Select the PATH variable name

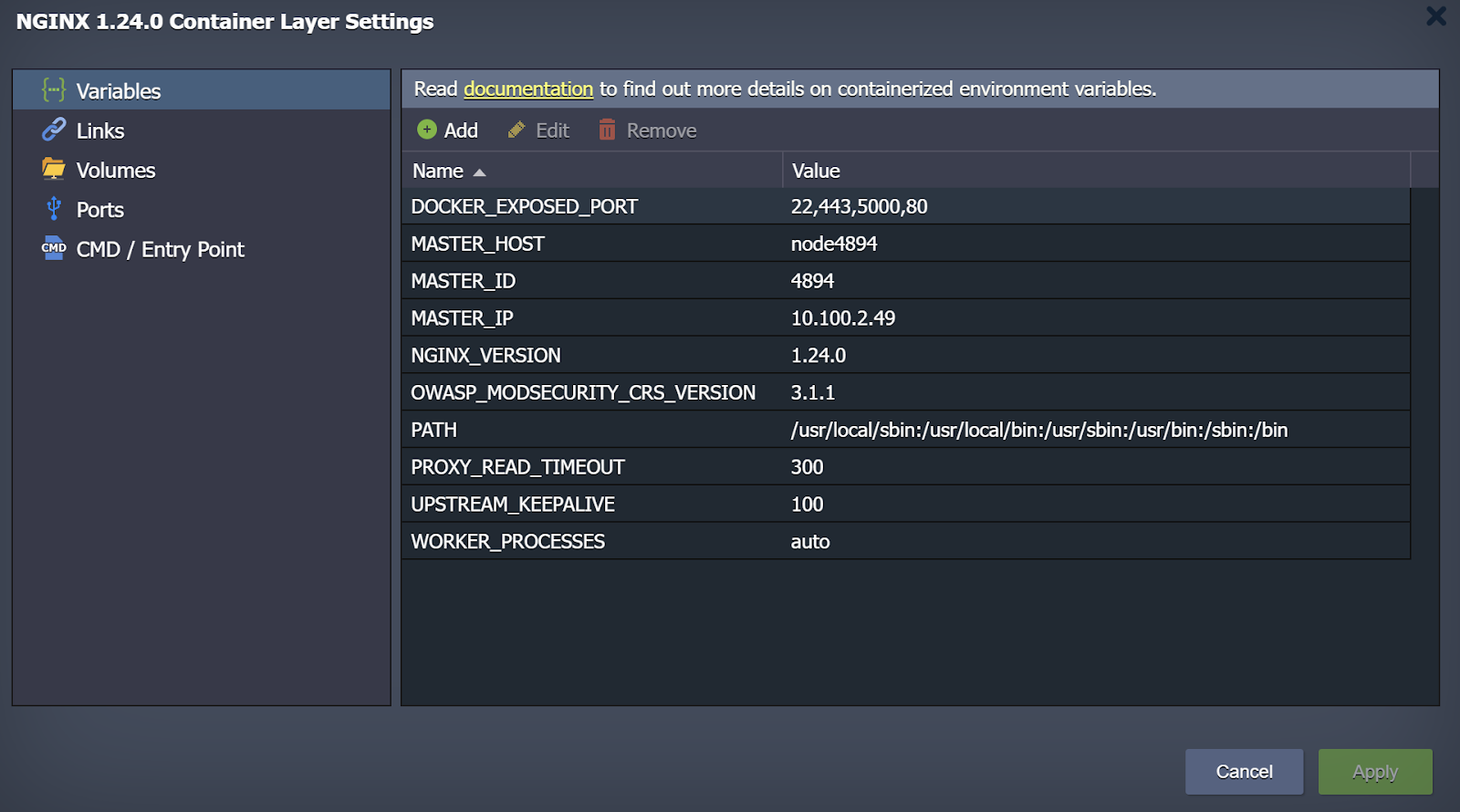coord(433,430)
